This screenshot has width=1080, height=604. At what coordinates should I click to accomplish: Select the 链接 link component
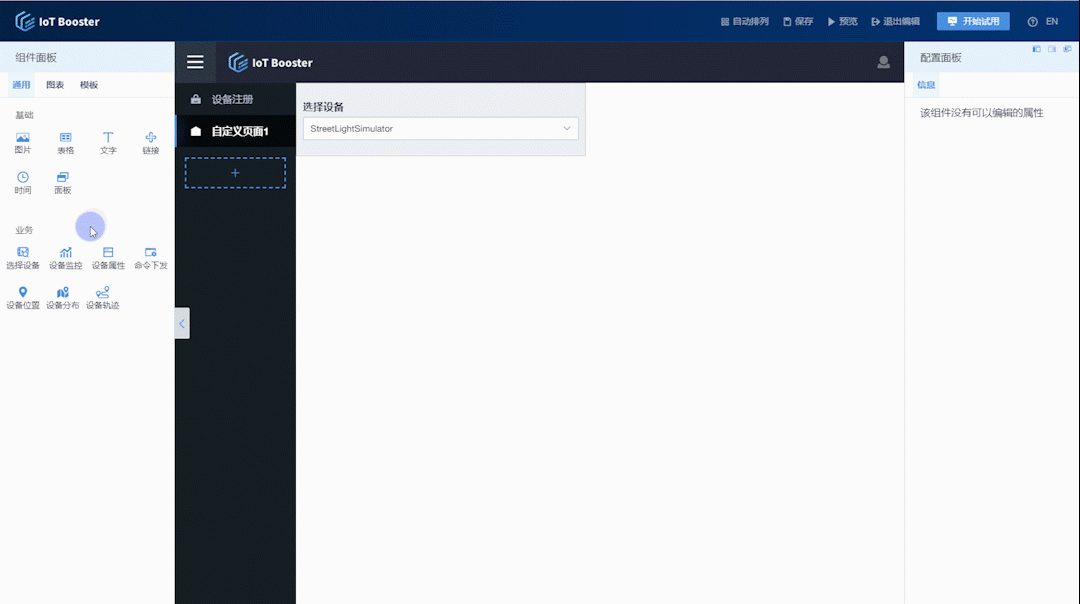(151, 143)
